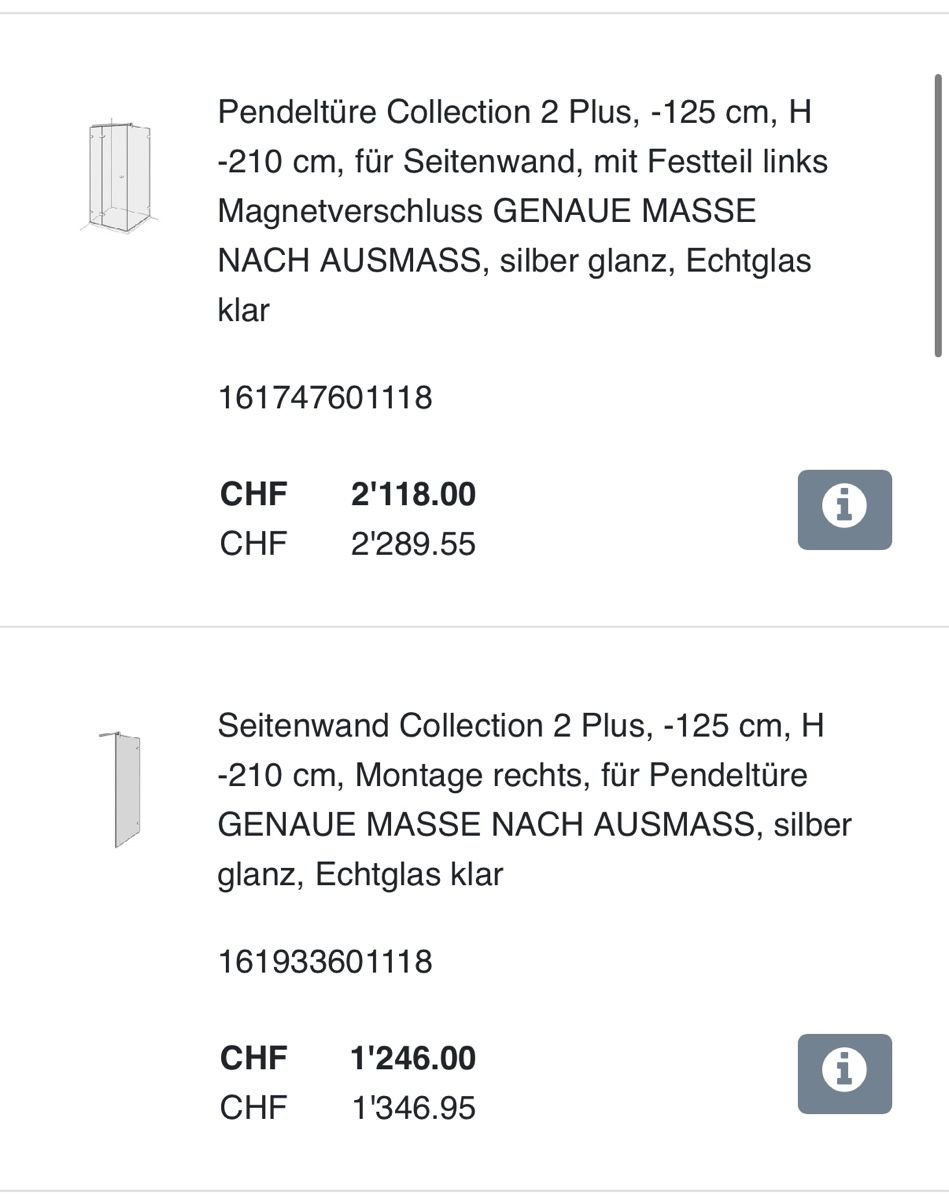Click the 'Montage rechts, für Pendeltüre' text
Screen dimensions: 949x1200
pyautogui.click(x=581, y=775)
